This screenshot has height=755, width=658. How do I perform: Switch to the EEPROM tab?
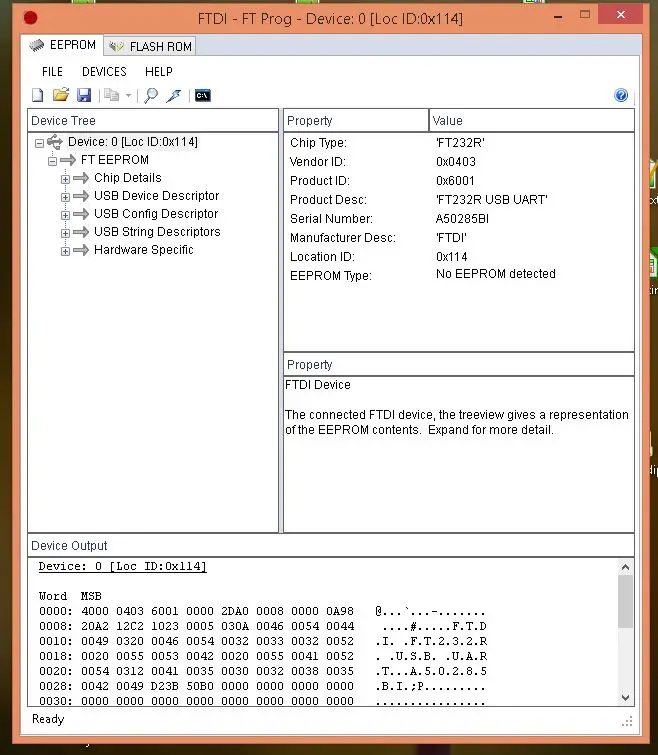[62, 45]
